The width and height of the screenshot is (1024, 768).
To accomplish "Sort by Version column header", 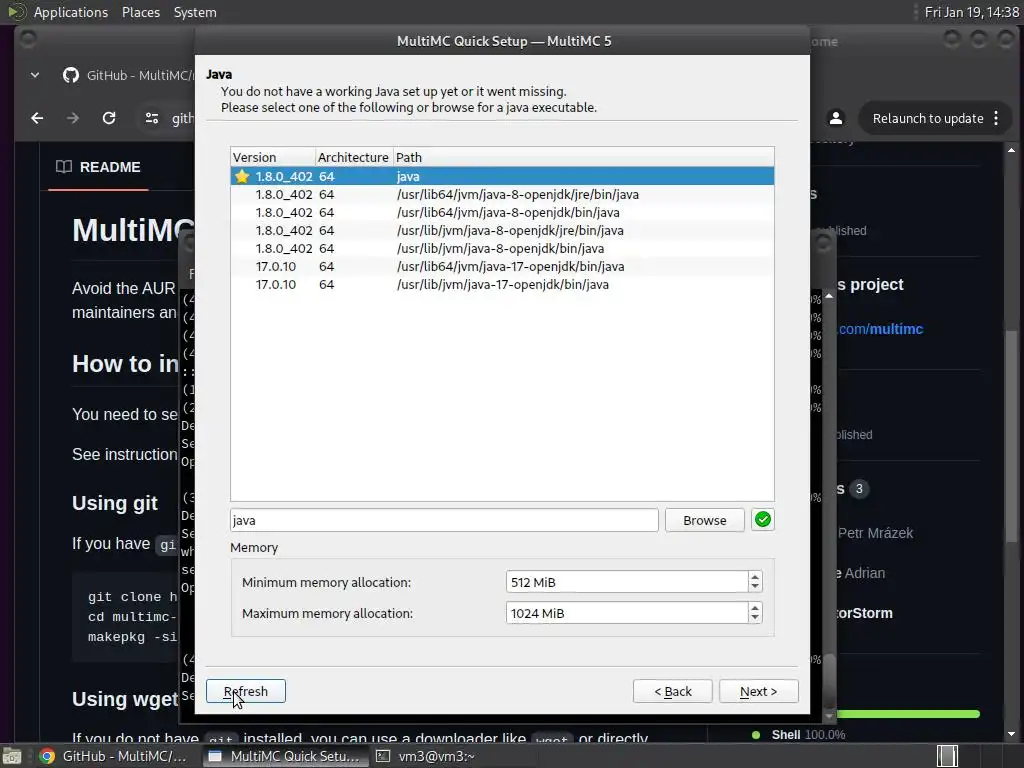I will pyautogui.click(x=273, y=157).
